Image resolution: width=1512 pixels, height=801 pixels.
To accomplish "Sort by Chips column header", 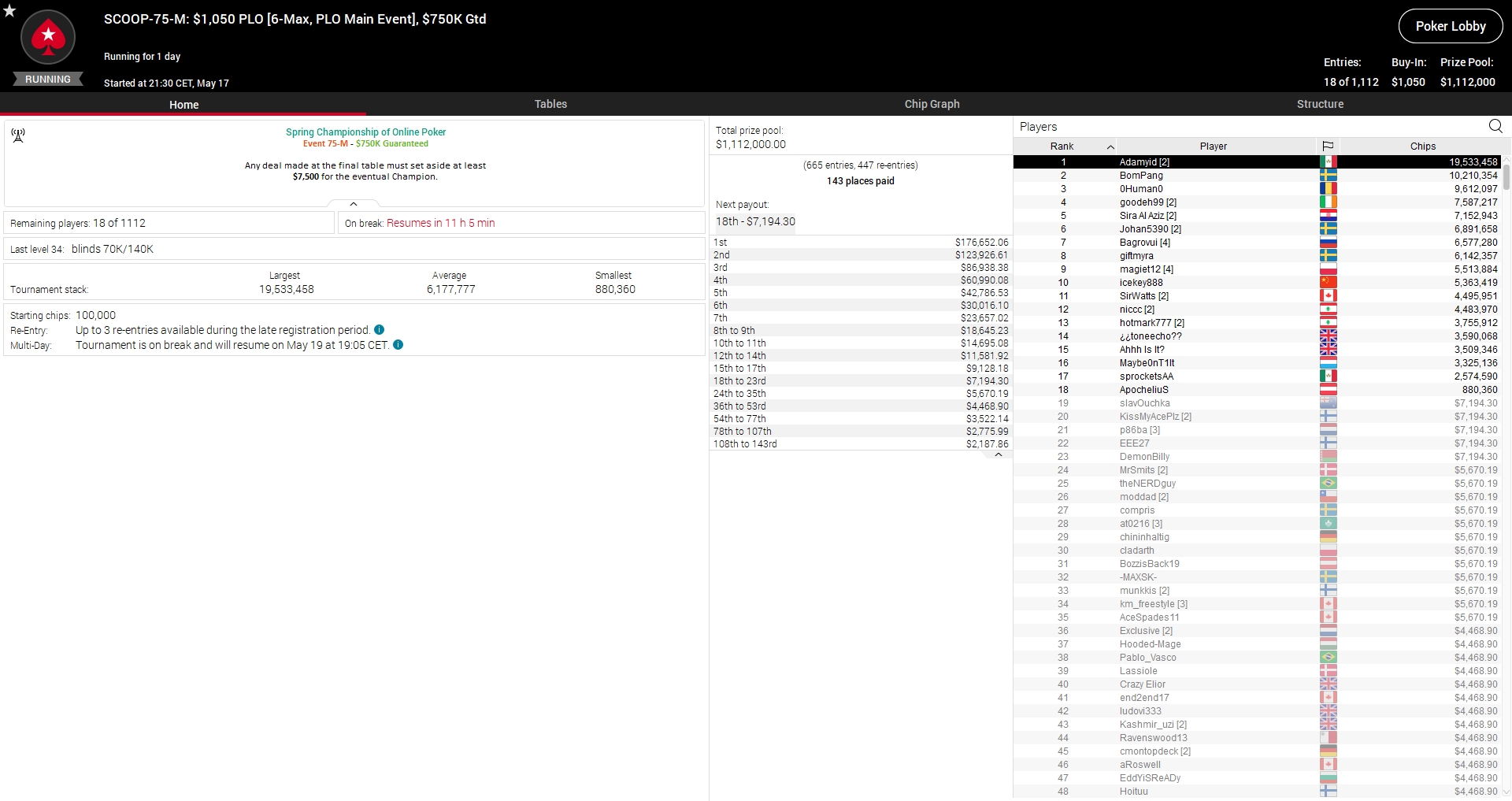I will tap(1422, 146).
